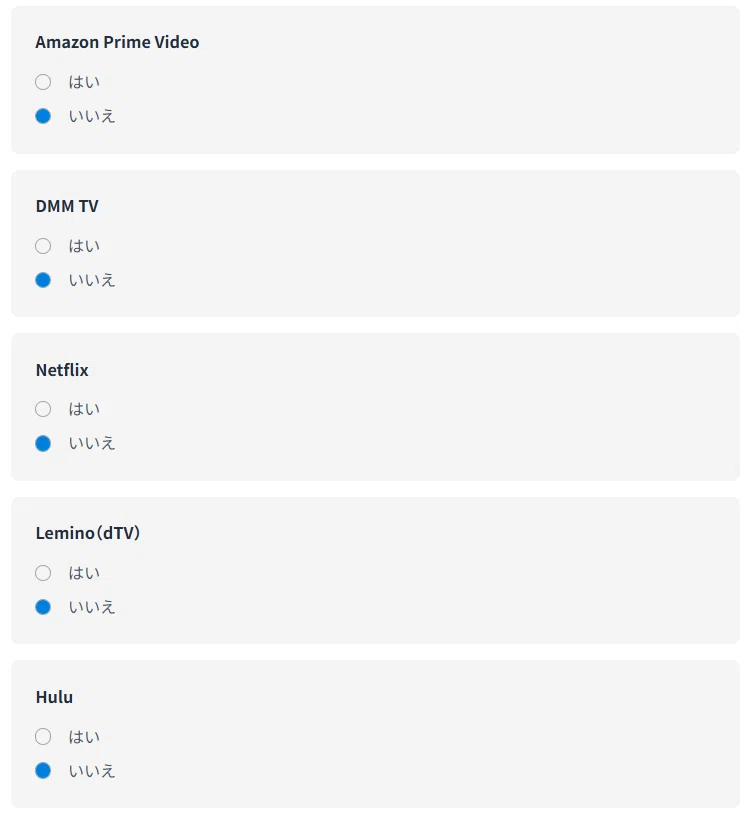Mark the いいえ radio button for Netflix
This screenshot has width=750, height=814.
(43, 443)
